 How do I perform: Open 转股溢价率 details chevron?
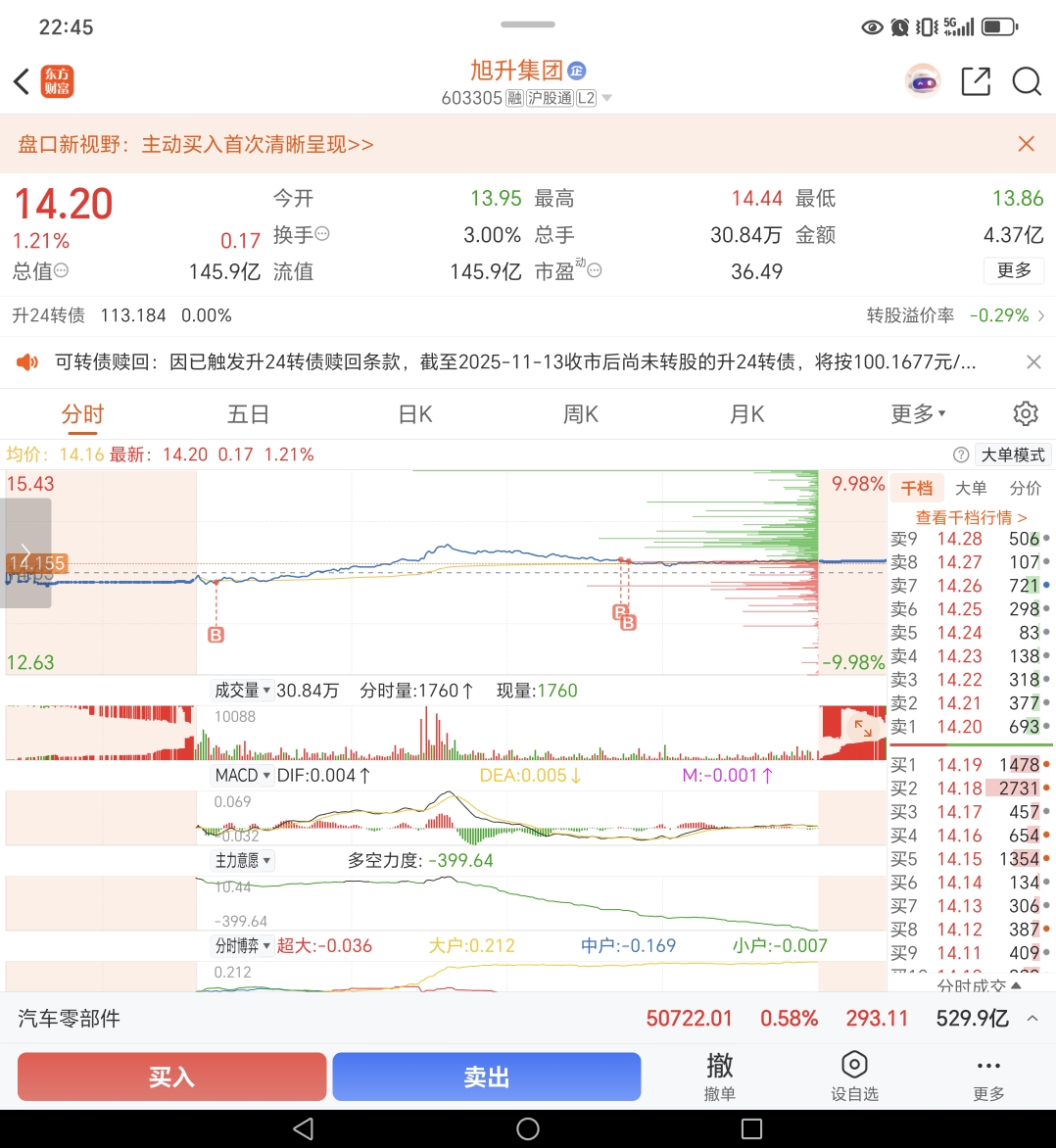(x=1040, y=315)
